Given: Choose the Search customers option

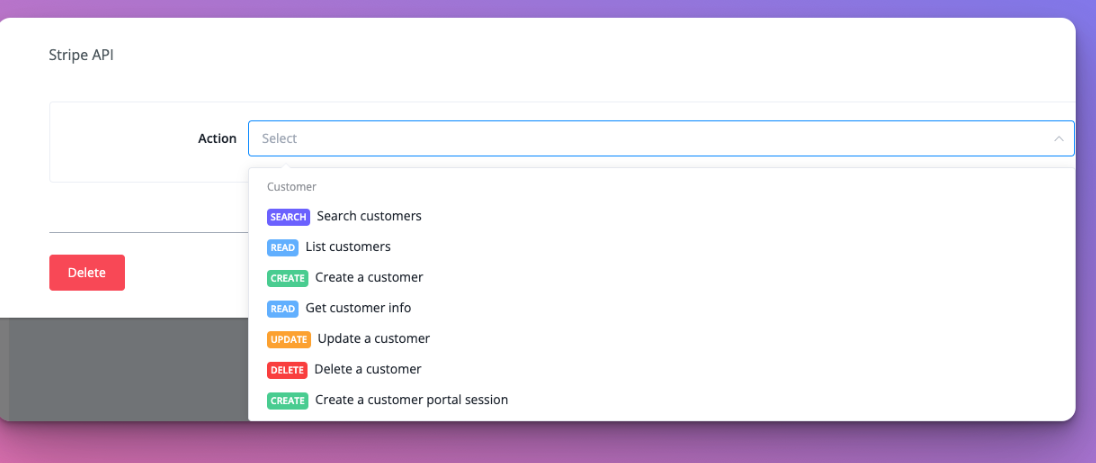Looking at the screenshot, I should (369, 216).
